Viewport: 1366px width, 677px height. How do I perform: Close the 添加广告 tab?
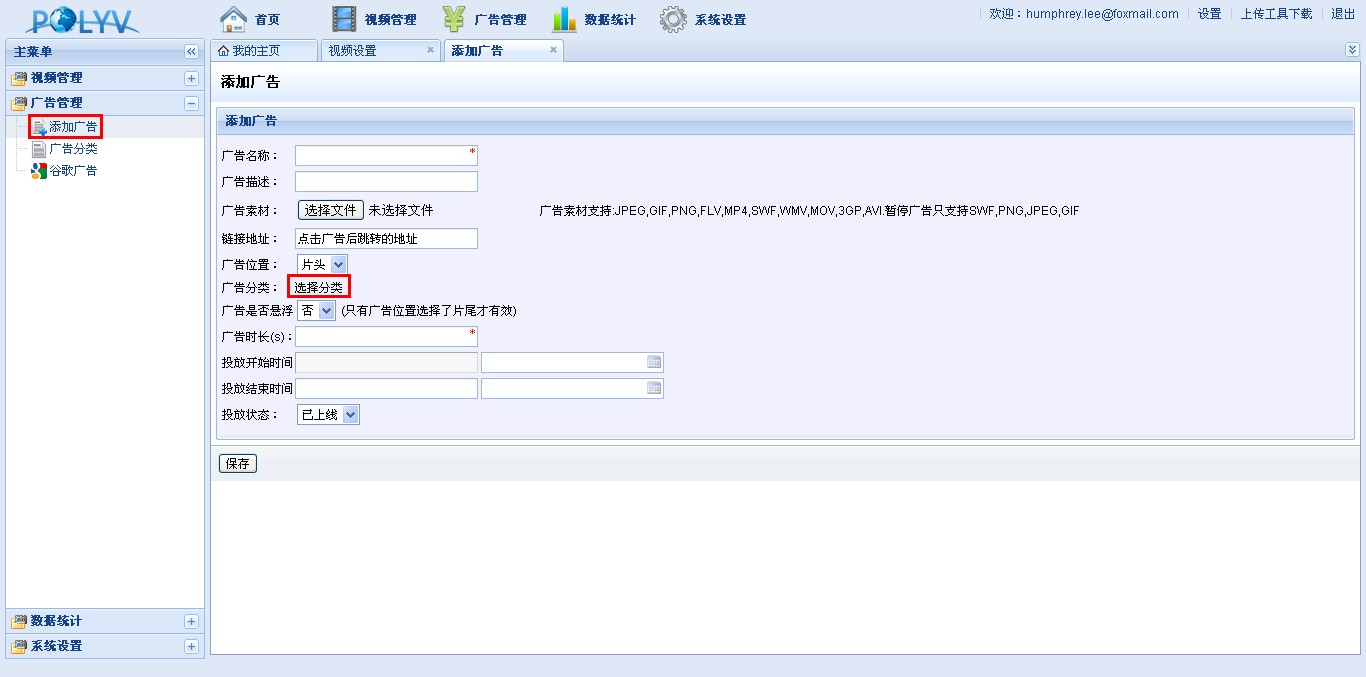coord(553,50)
